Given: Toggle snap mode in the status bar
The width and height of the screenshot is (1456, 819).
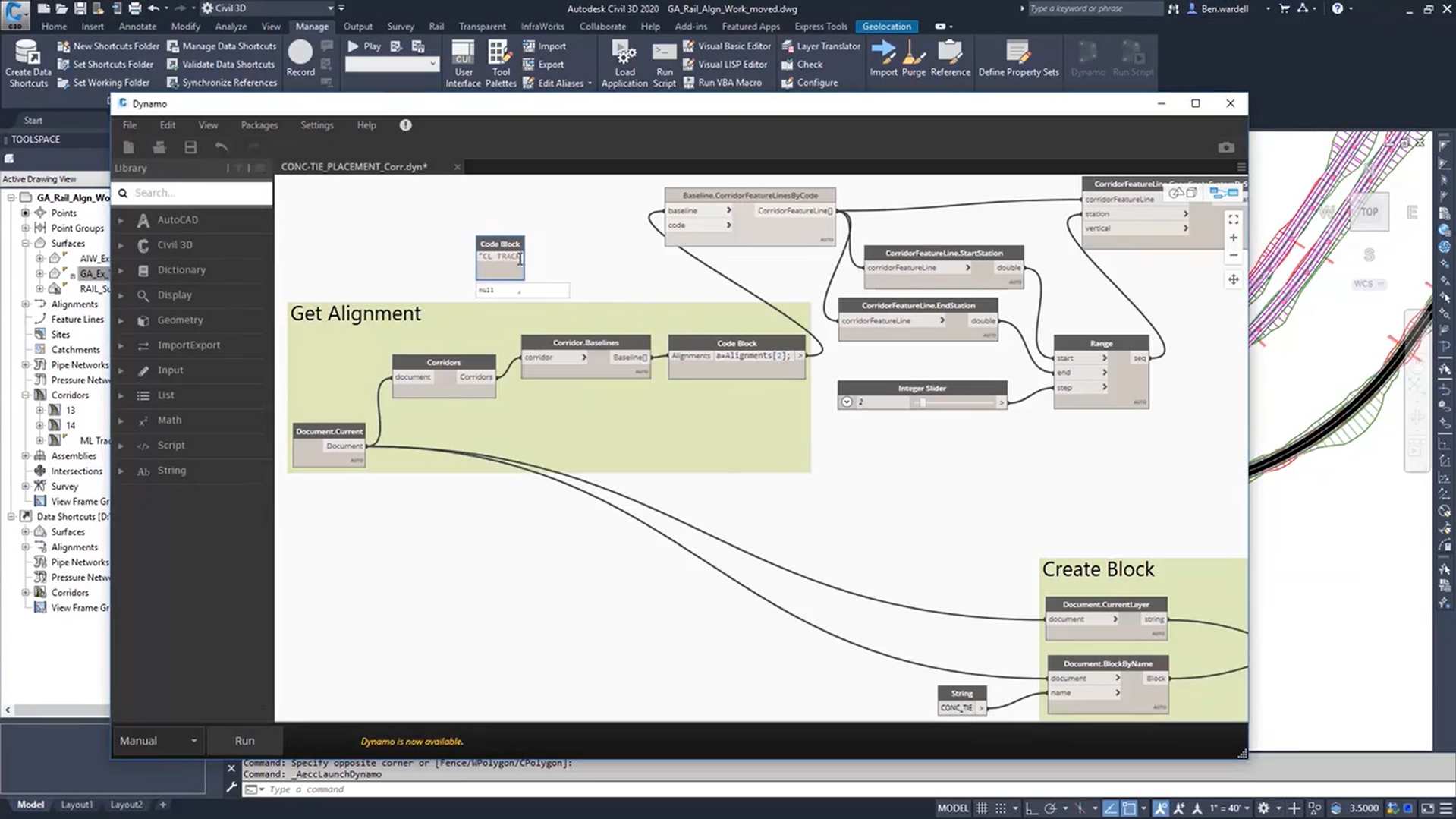Looking at the screenshot, I should pos(1001,808).
